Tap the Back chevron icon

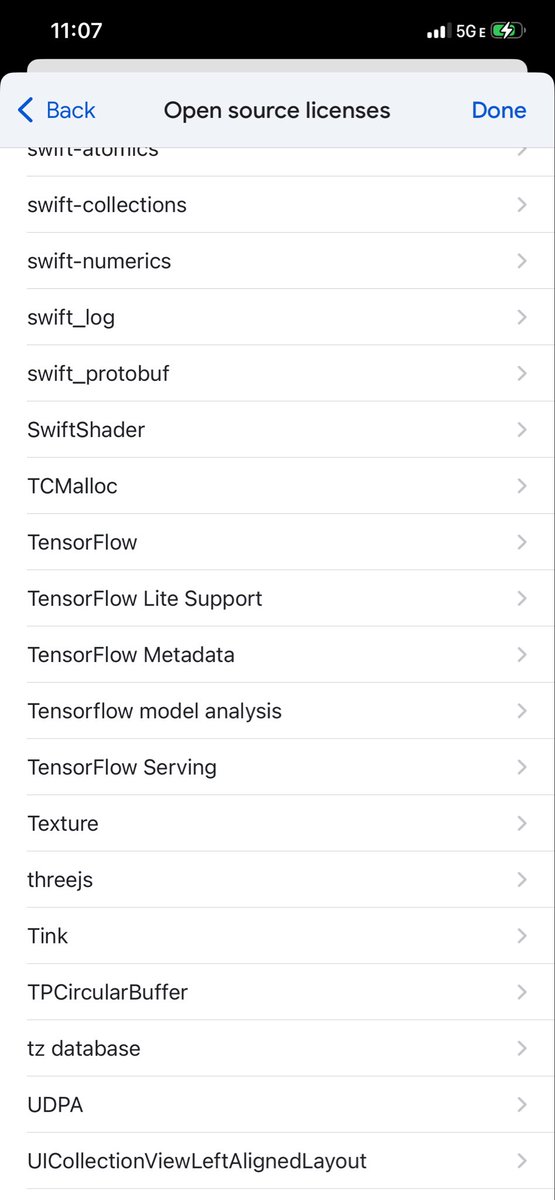coord(26,110)
